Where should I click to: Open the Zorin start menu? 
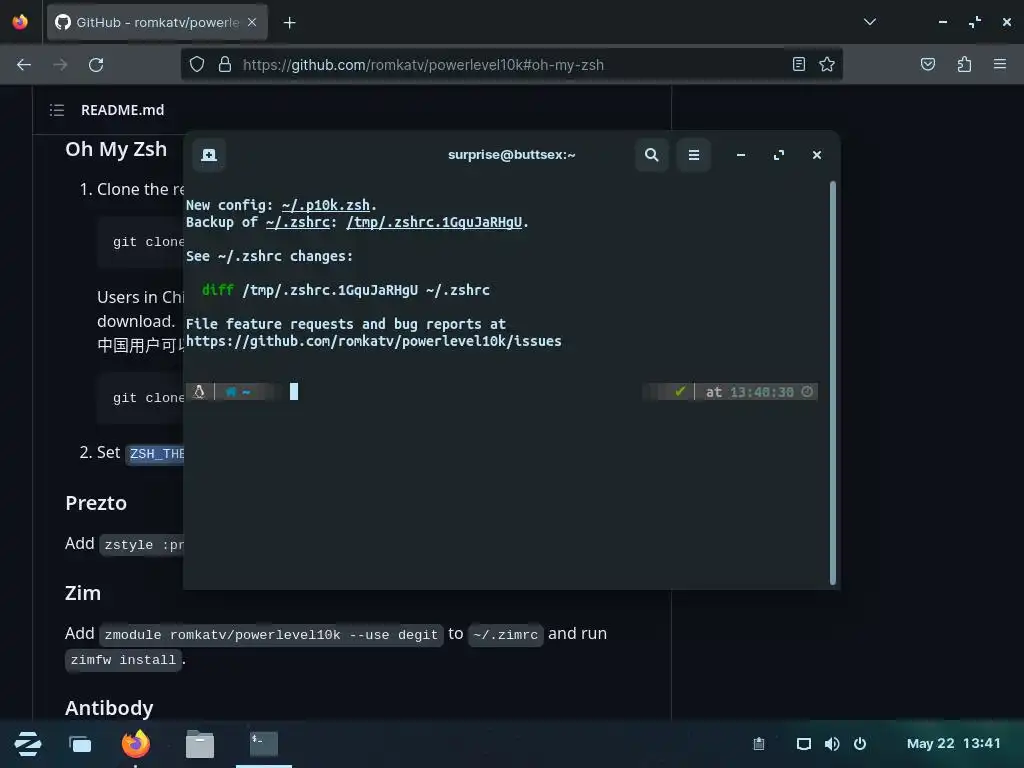click(27, 744)
